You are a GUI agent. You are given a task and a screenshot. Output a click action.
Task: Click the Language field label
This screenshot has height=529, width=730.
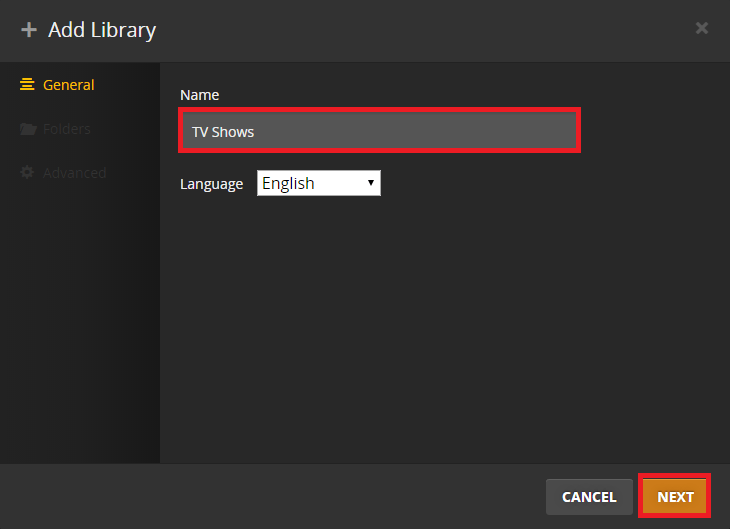coord(211,184)
